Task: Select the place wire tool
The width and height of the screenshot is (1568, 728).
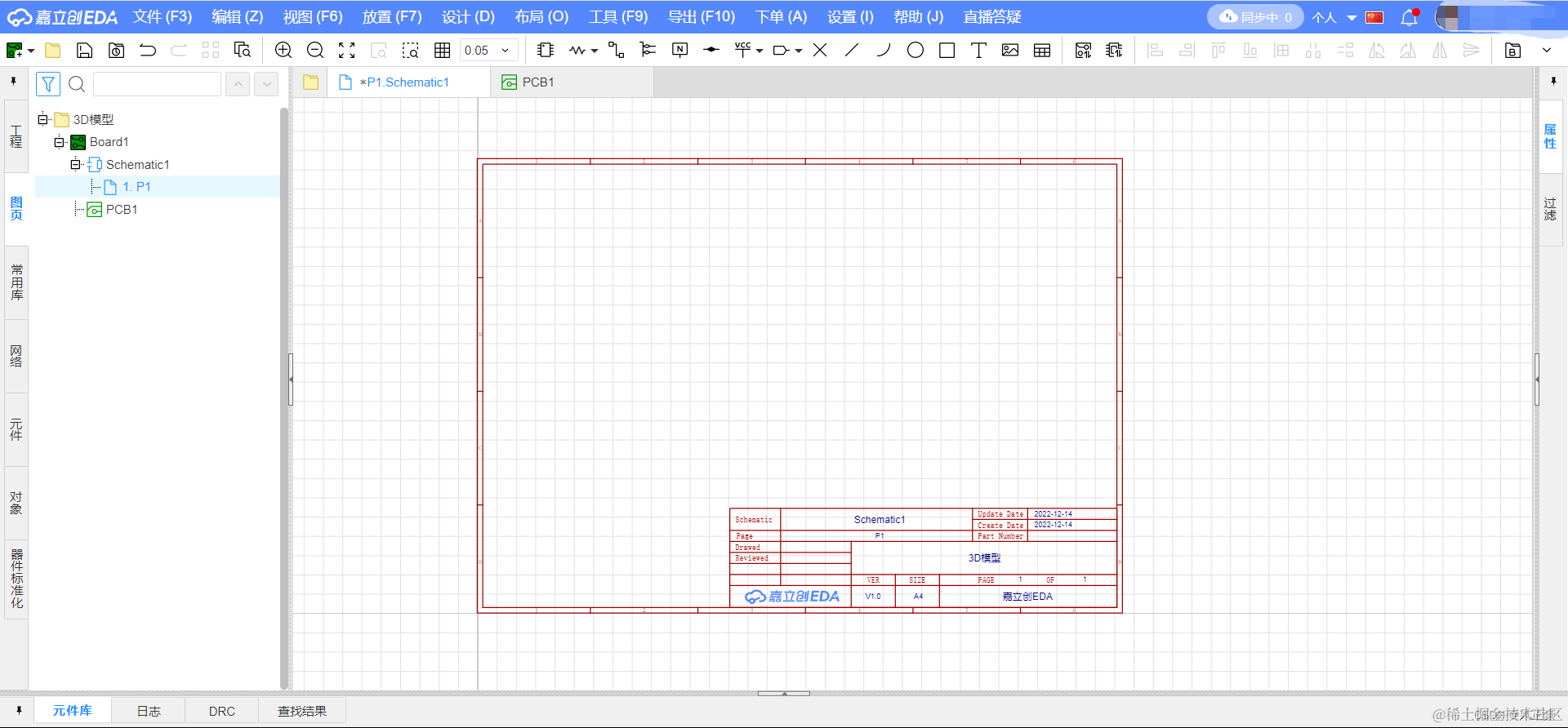Action: [x=616, y=51]
